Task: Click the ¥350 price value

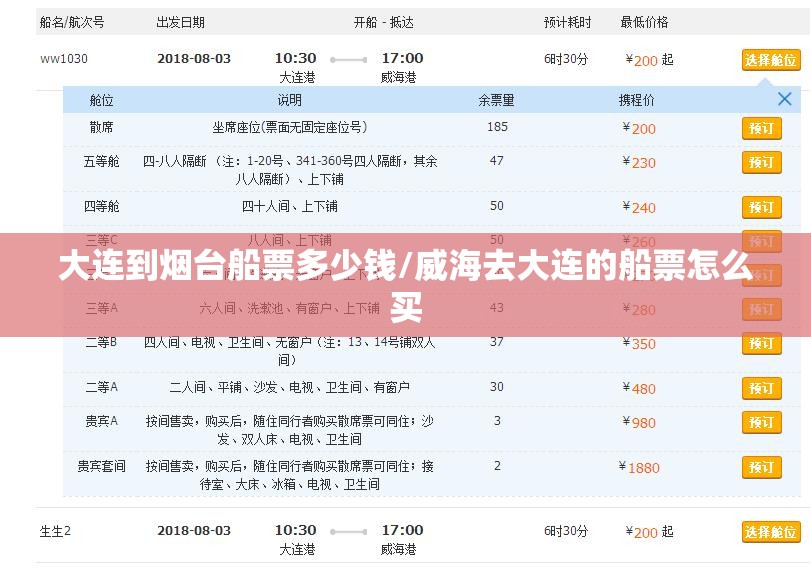Action: coord(639,343)
